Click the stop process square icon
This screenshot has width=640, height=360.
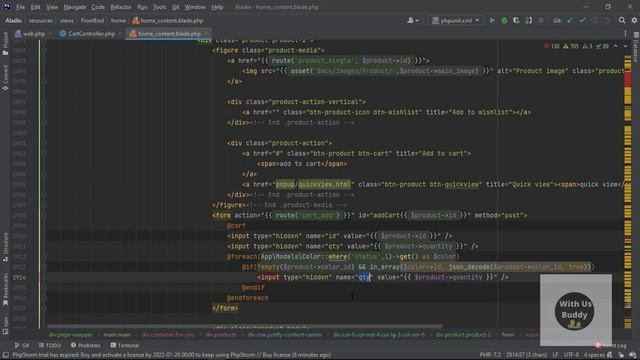pyautogui.click(x=541, y=20)
